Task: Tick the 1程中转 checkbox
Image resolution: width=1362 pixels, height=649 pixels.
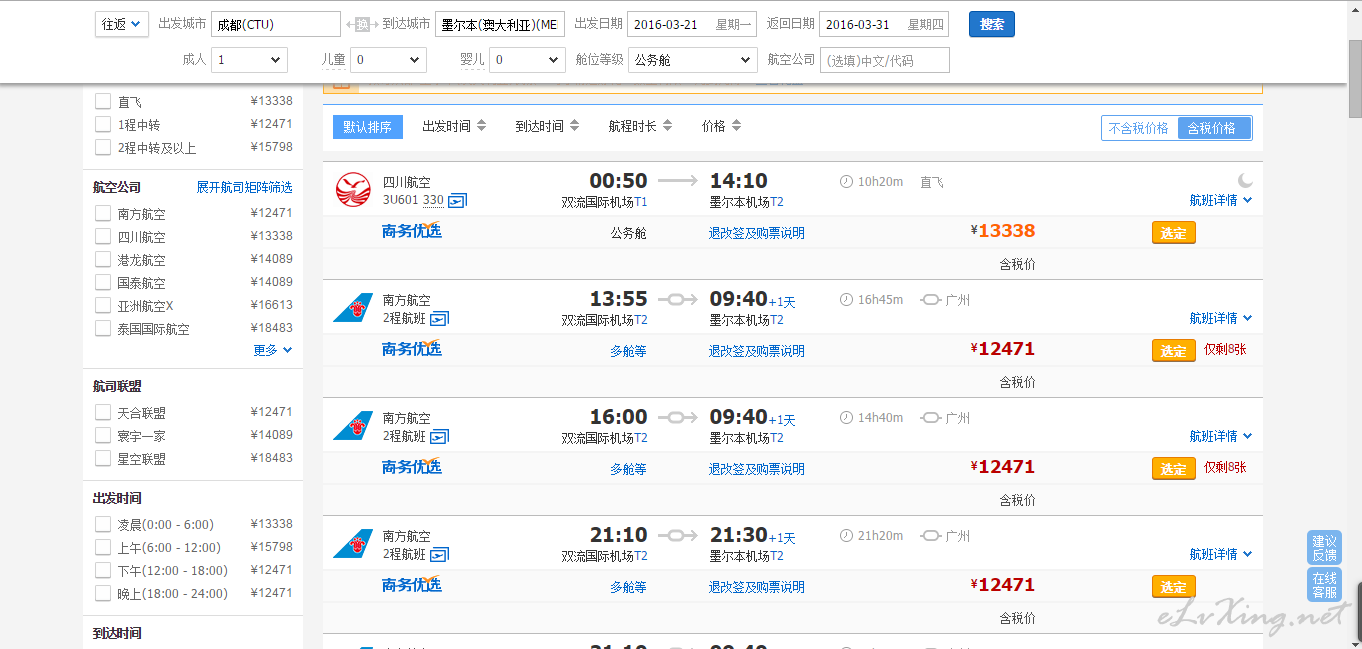Action: tap(103, 124)
